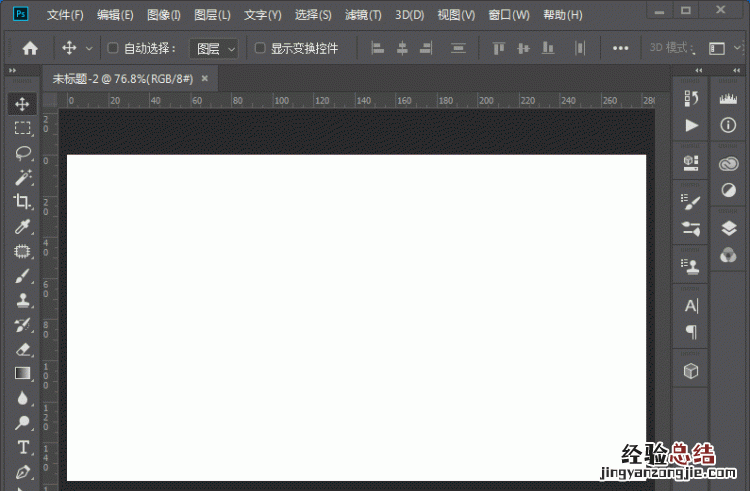Collapse the rightmost panel column arrows
This screenshot has width=750, height=491.
[x=736, y=70]
